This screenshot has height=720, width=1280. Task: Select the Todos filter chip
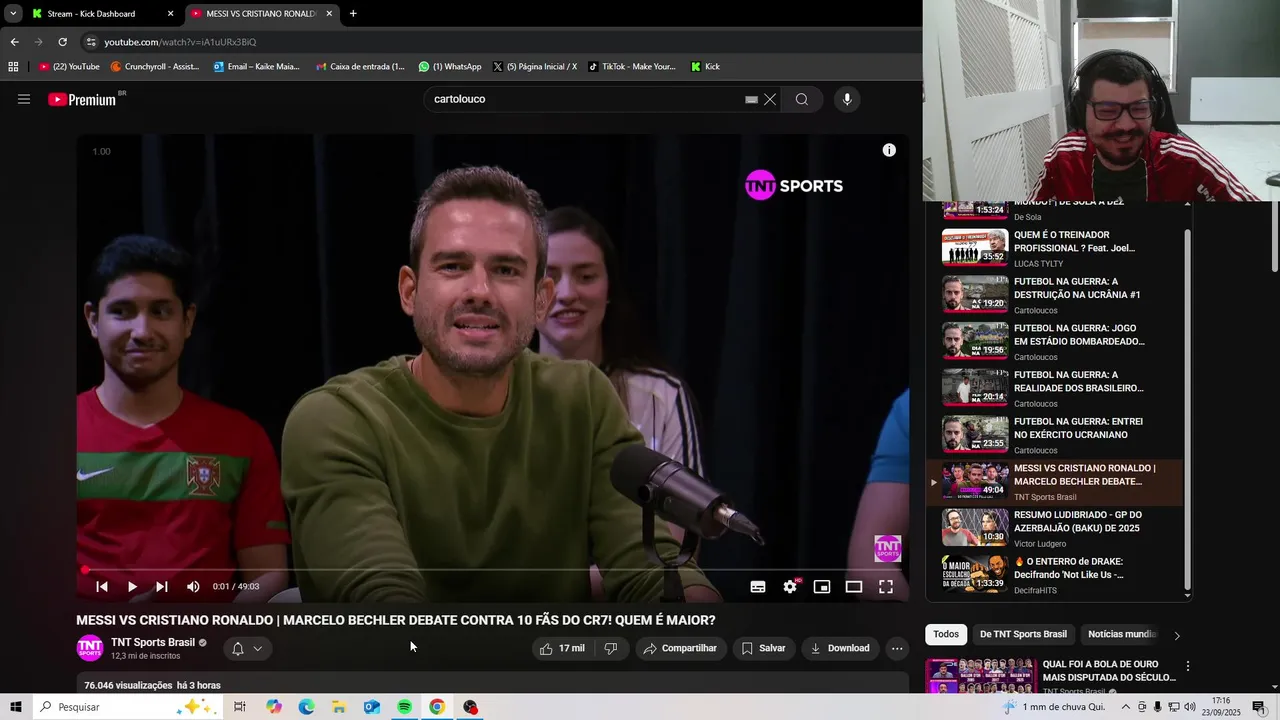coord(946,634)
